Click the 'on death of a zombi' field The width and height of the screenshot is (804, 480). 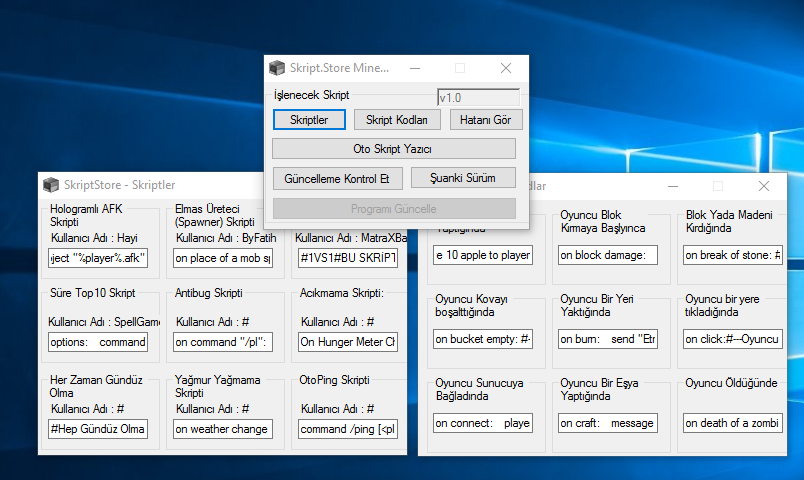[x=733, y=423]
